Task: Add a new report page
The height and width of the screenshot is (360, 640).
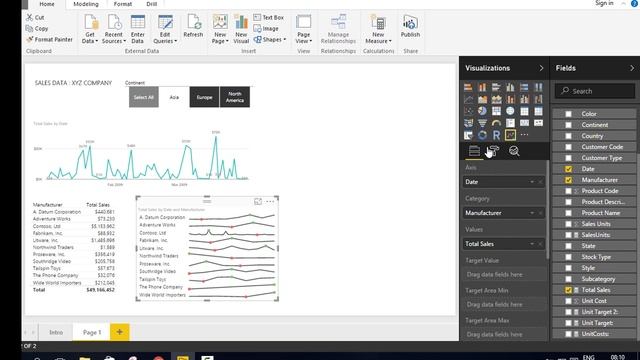Action: click(120, 332)
